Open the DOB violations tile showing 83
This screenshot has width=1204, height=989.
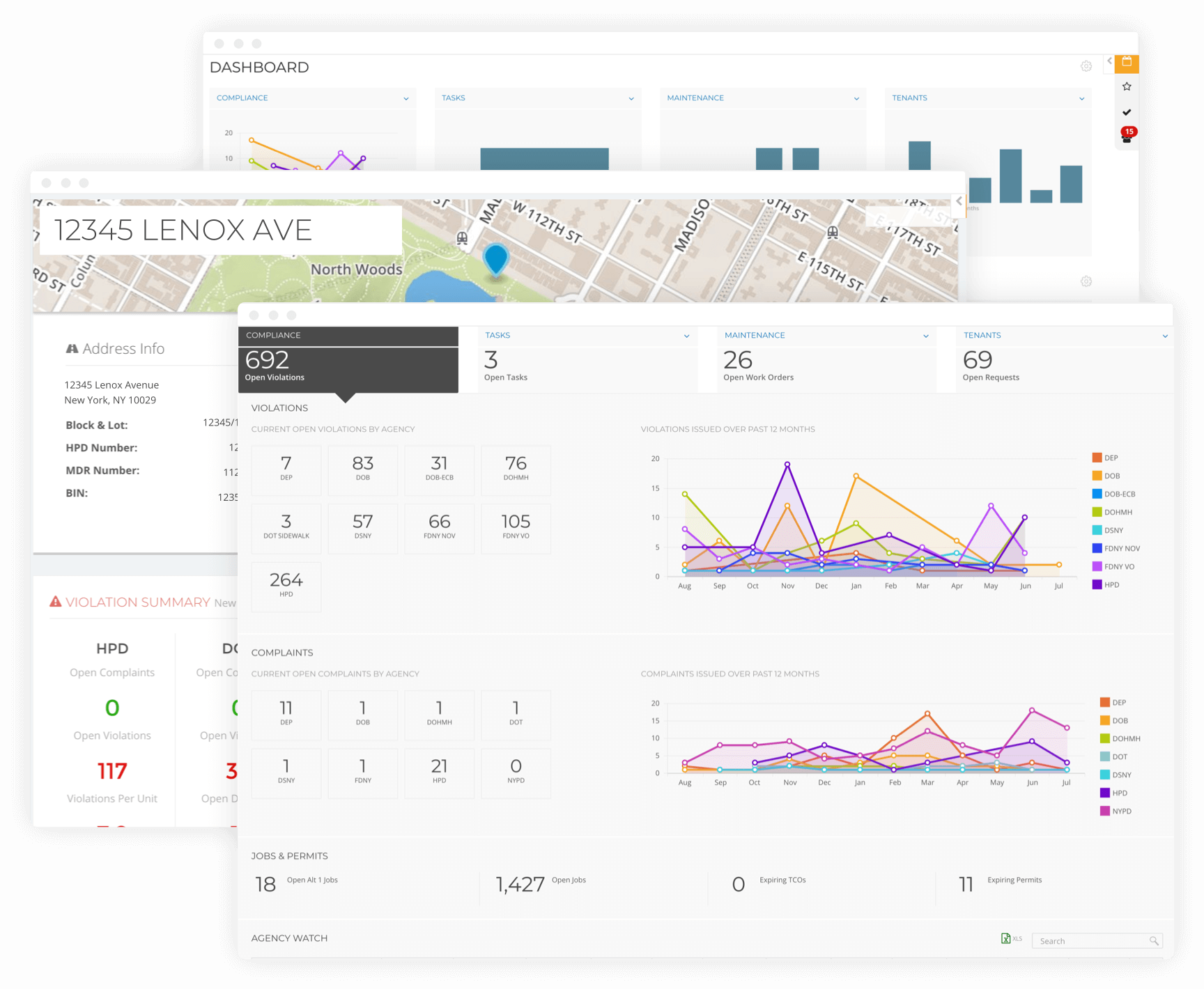coord(363,470)
